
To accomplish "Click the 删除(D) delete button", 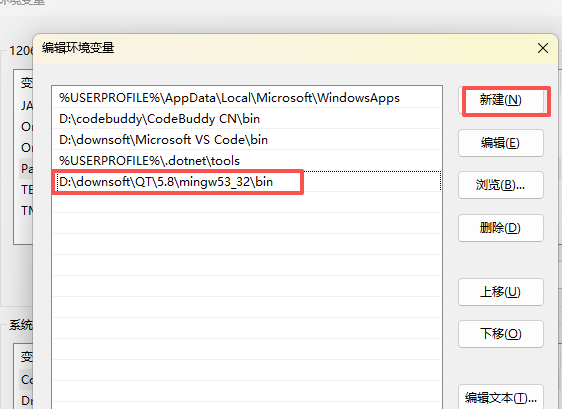I will pos(501,228).
